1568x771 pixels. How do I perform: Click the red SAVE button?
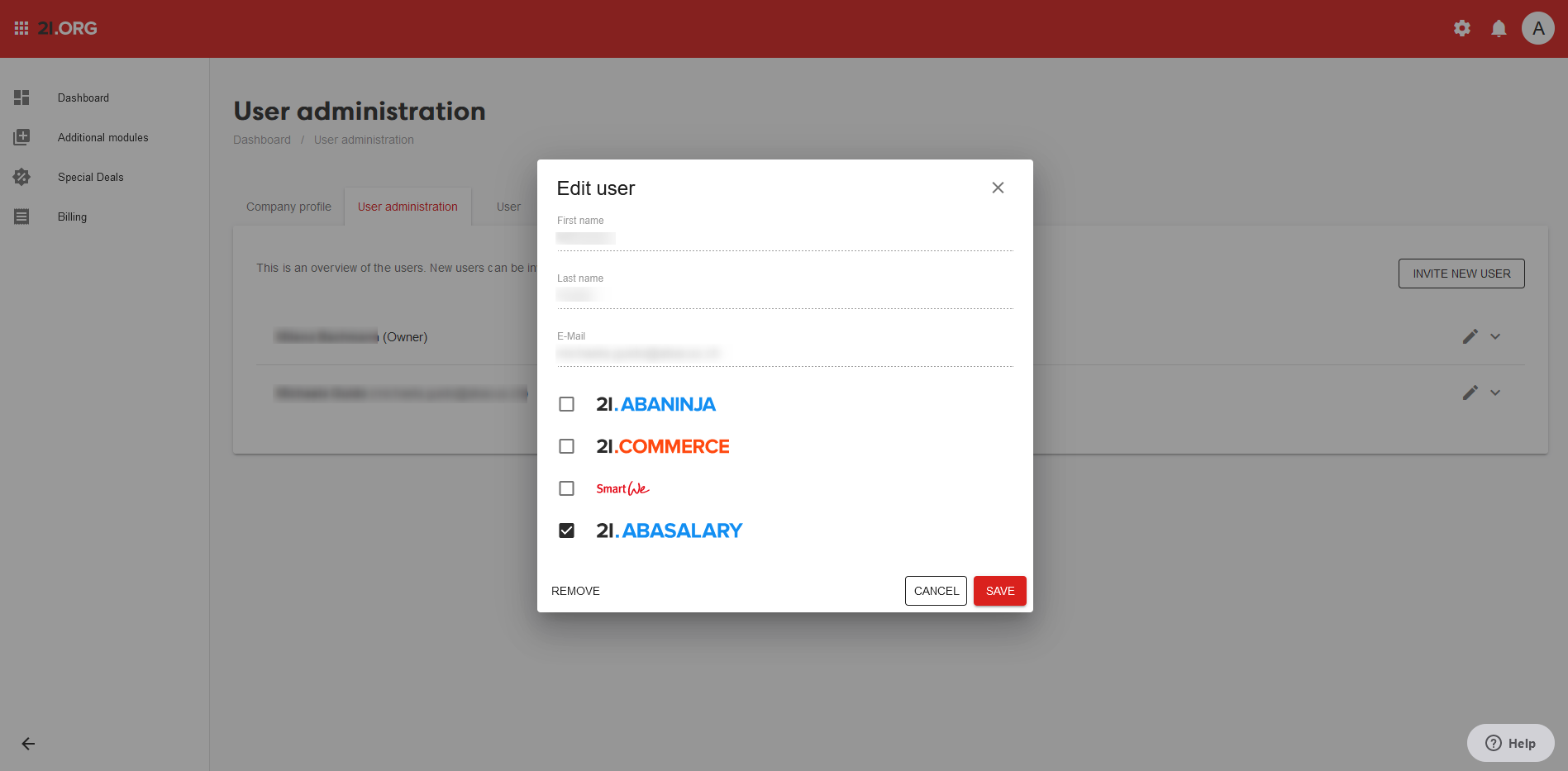coord(1000,591)
